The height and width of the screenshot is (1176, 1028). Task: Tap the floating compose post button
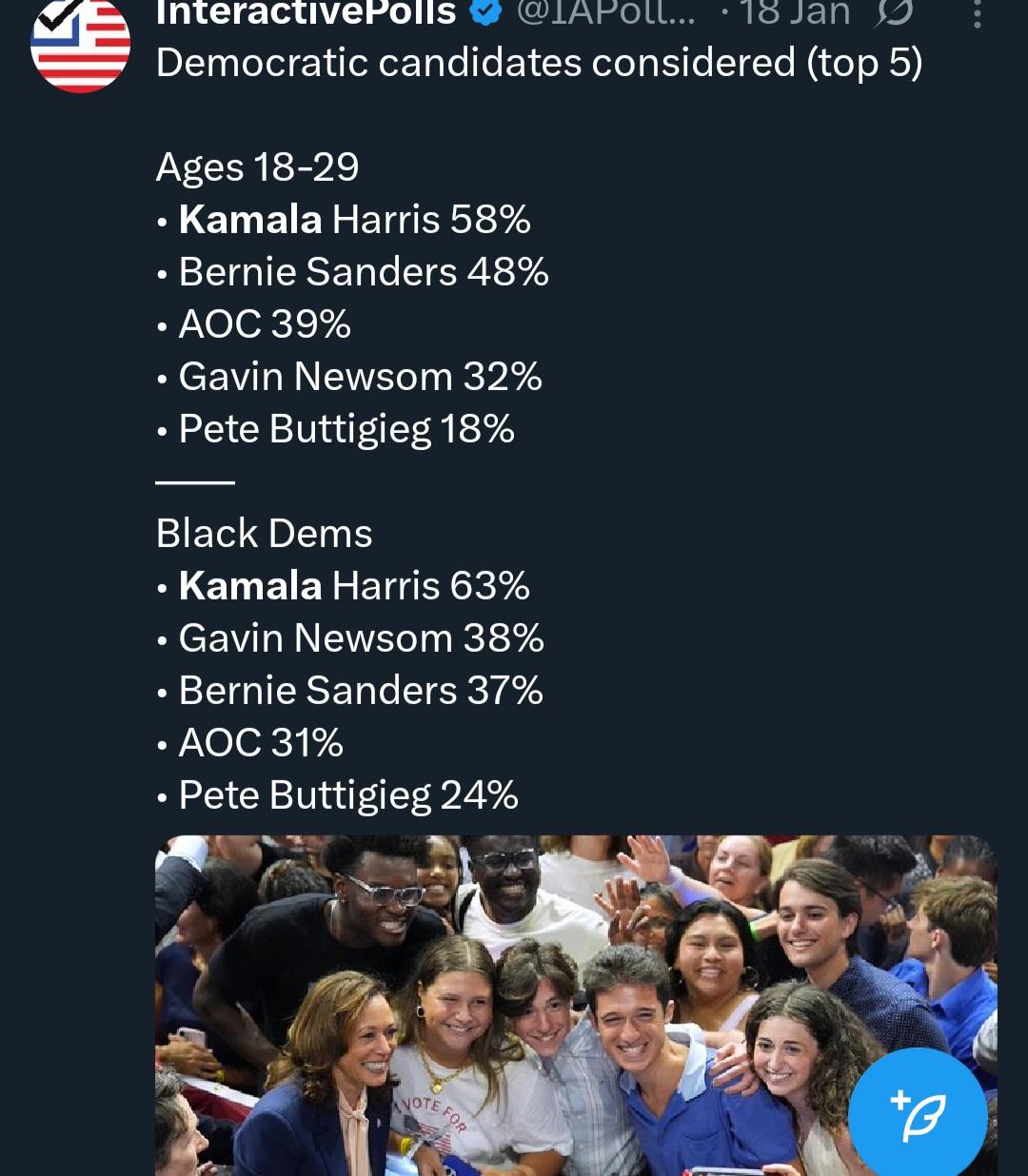coord(917,1115)
